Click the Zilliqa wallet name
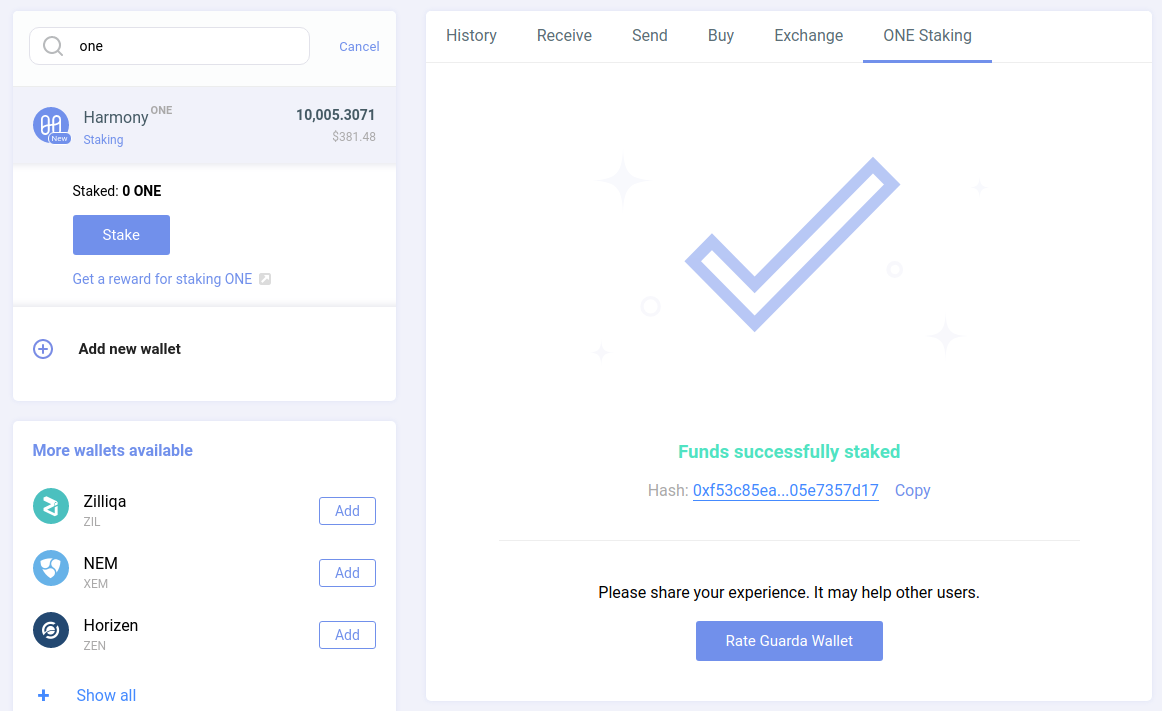Image resolution: width=1162 pixels, height=711 pixels. click(x=104, y=501)
